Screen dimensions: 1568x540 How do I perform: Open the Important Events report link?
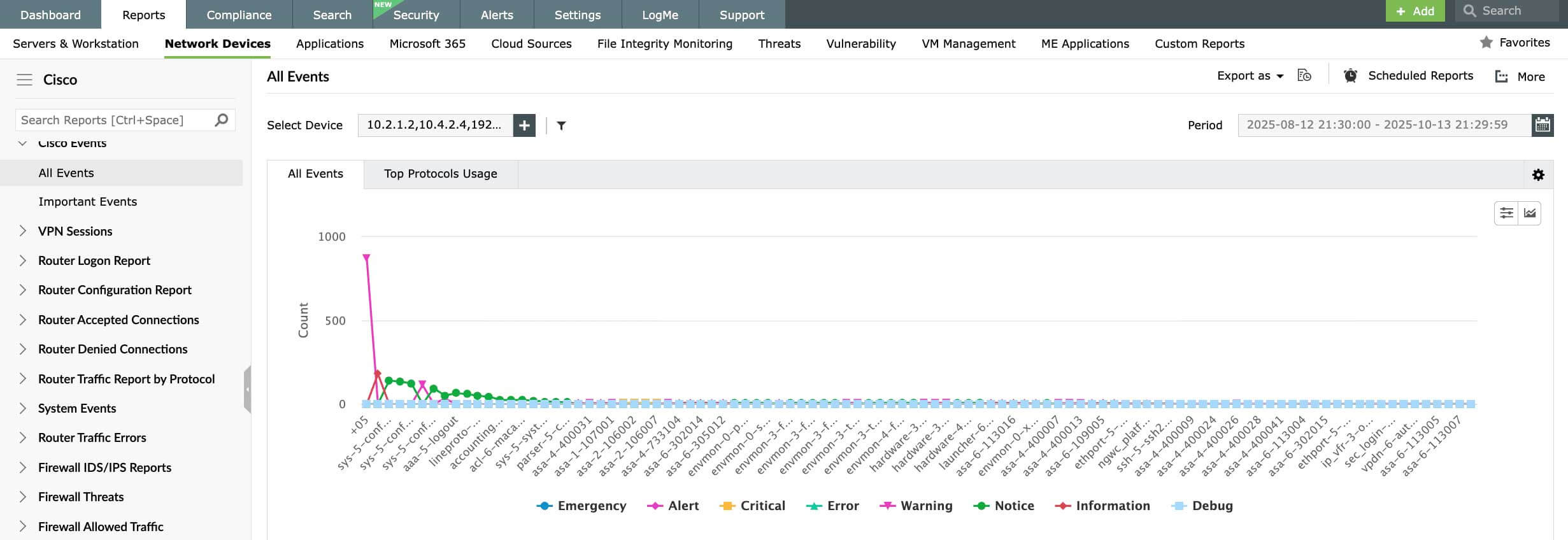(x=87, y=202)
